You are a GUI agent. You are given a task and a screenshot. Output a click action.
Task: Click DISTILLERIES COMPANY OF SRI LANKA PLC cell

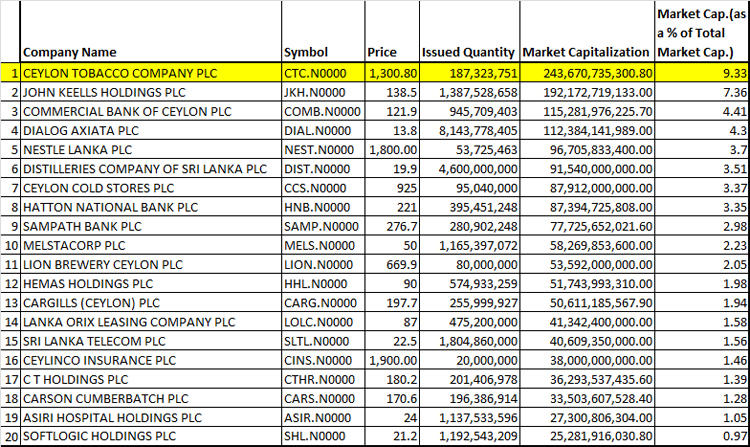pos(151,169)
